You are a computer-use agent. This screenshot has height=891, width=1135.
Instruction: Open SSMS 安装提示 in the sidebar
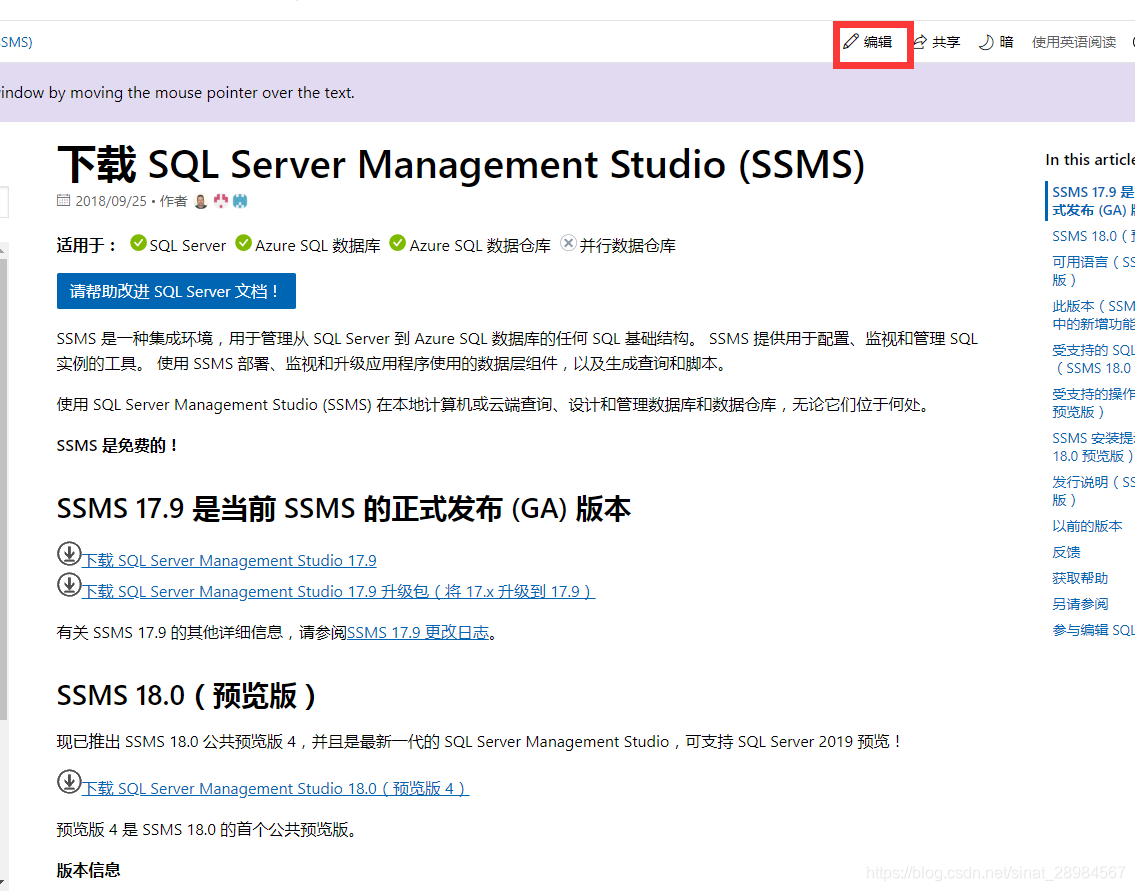1093,447
